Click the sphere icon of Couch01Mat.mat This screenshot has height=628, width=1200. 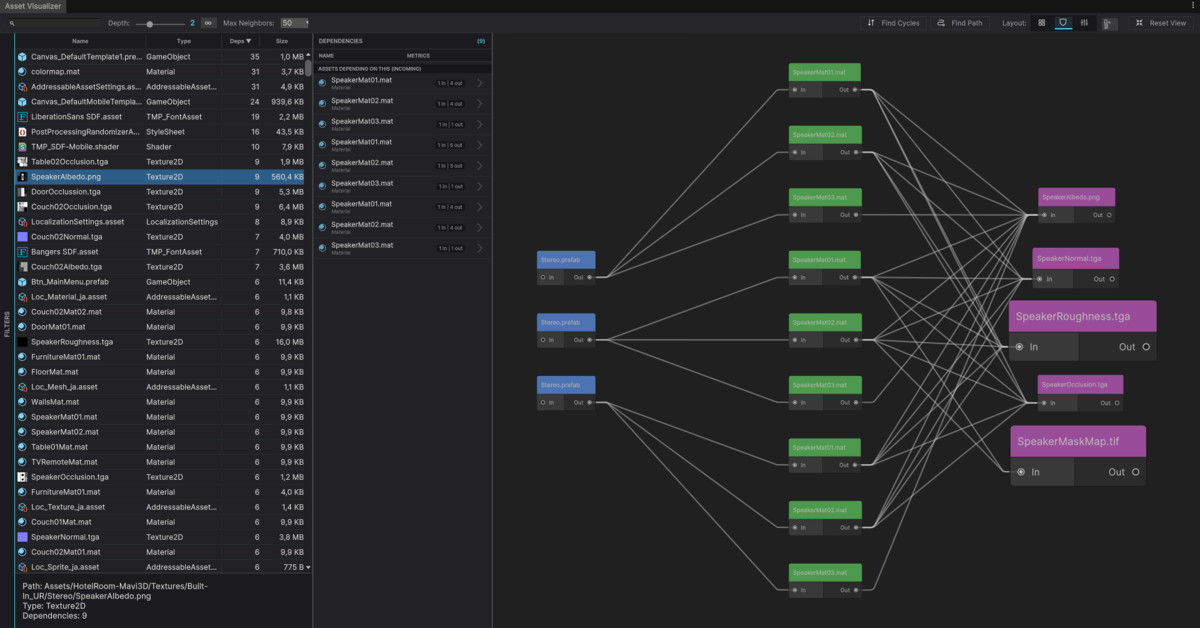22,522
